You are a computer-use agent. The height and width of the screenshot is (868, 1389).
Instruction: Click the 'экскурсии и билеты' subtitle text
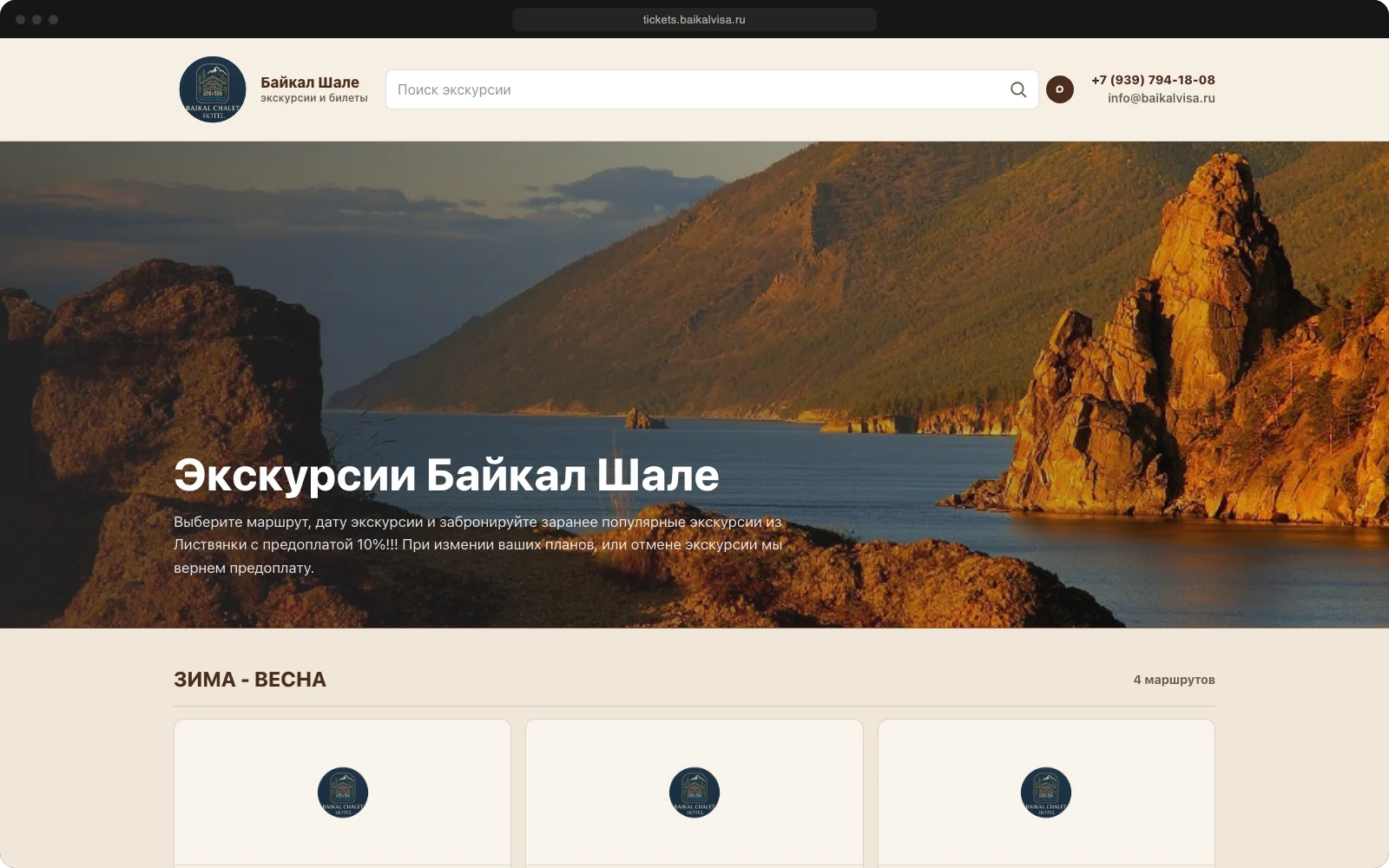click(314, 98)
